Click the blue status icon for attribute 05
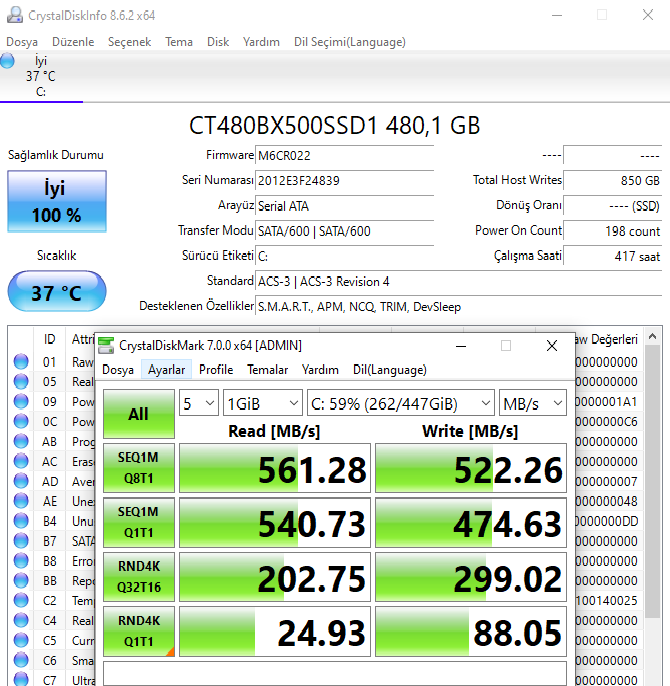Image resolution: width=670 pixels, height=686 pixels. pos(21,382)
